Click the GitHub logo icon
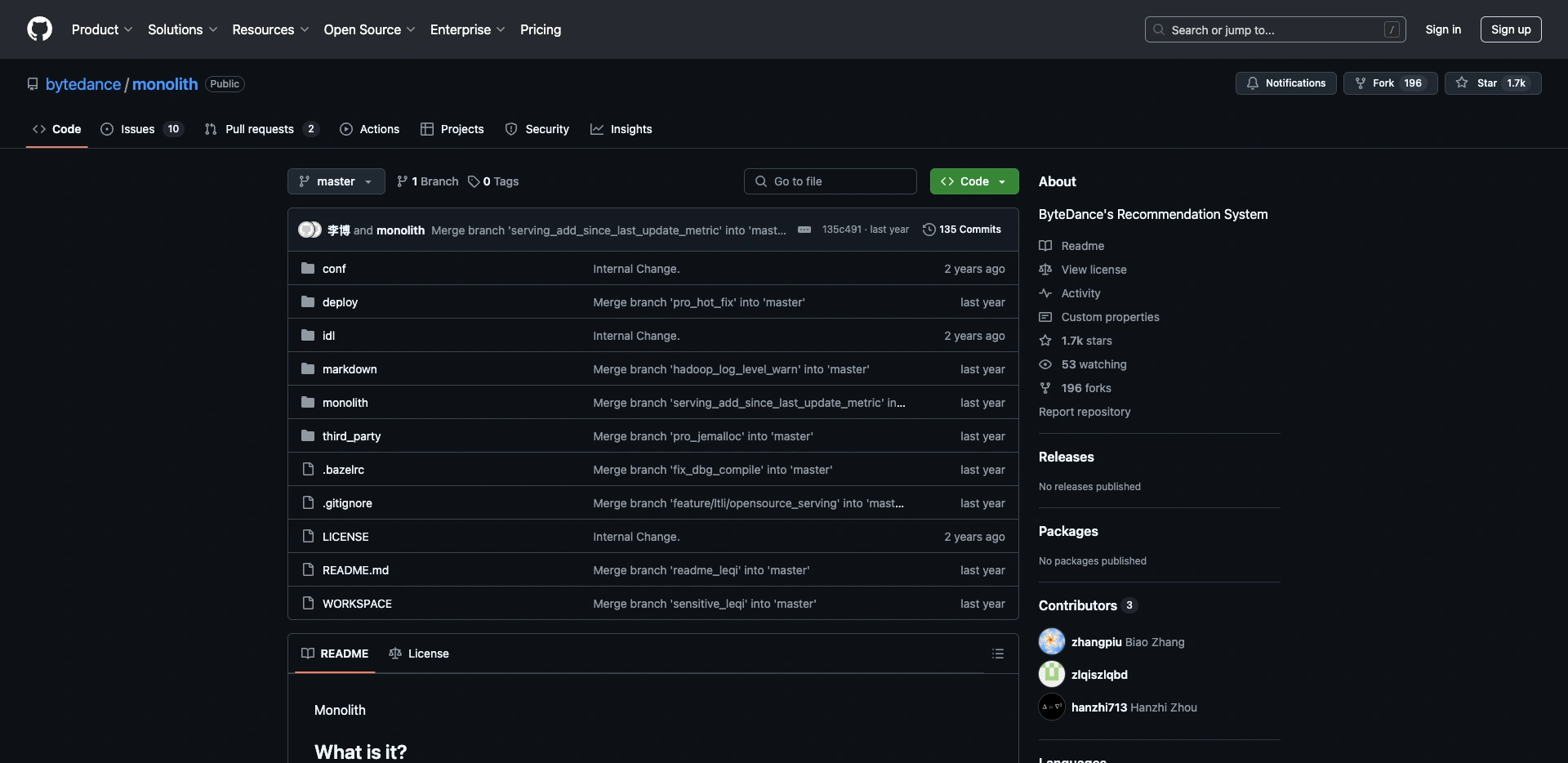Image resolution: width=1568 pixels, height=763 pixels. point(39,29)
